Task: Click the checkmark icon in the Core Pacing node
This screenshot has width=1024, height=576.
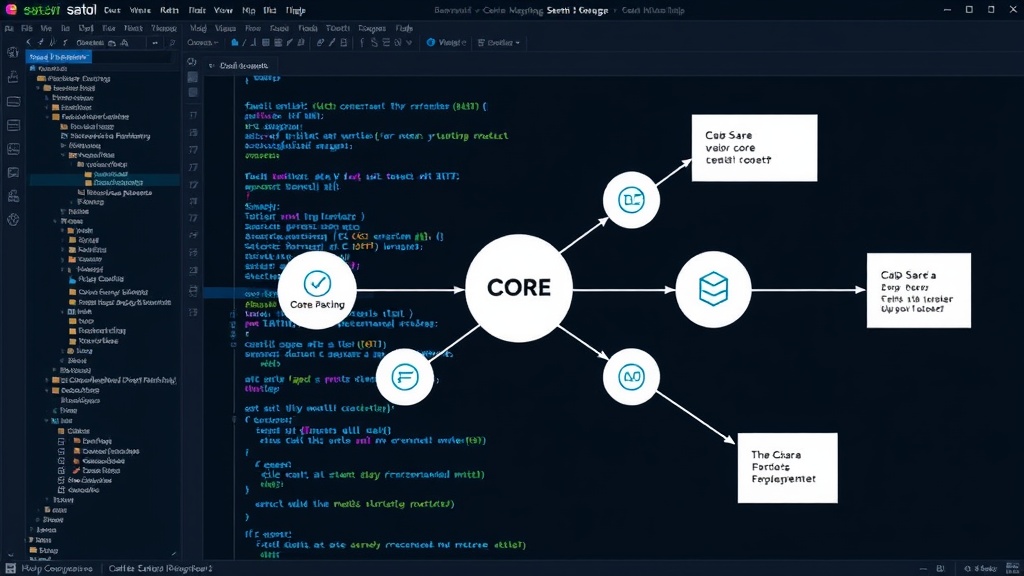Action: pyautogui.click(x=317, y=283)
